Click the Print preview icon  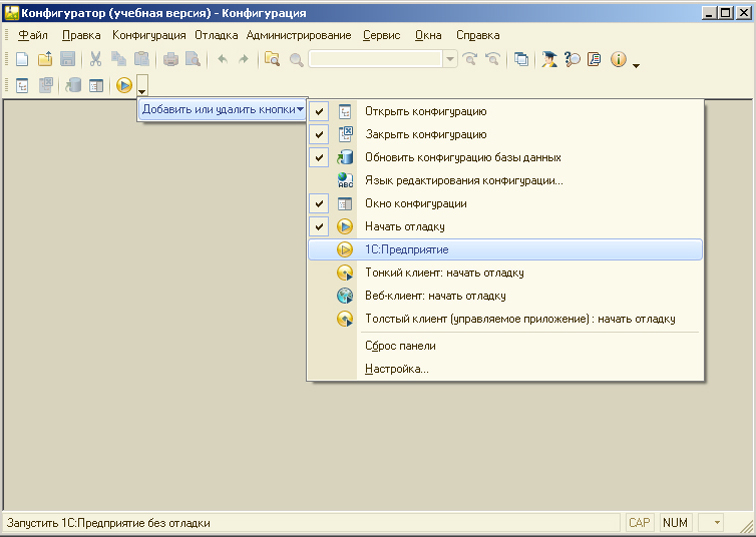tap(193, 59)
